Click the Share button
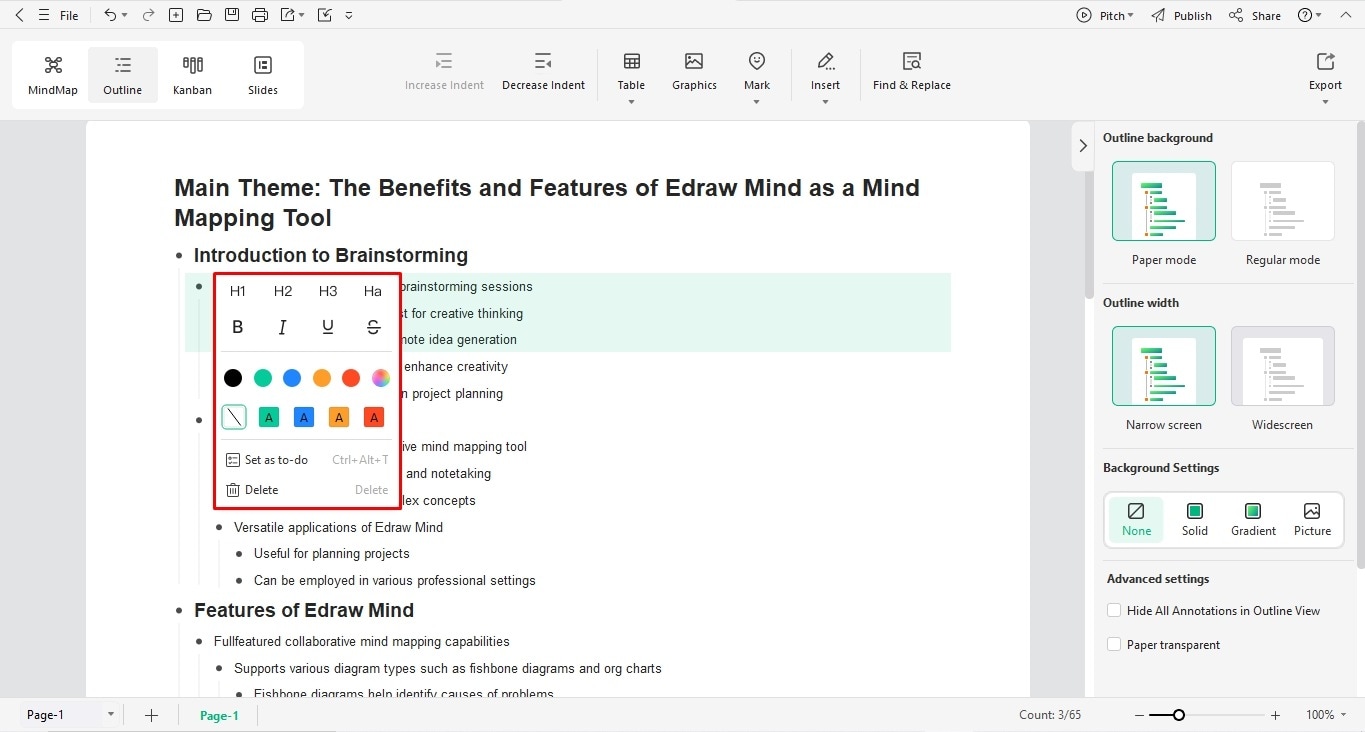Screen dimensions: 1365x732 coord(1255,15)
